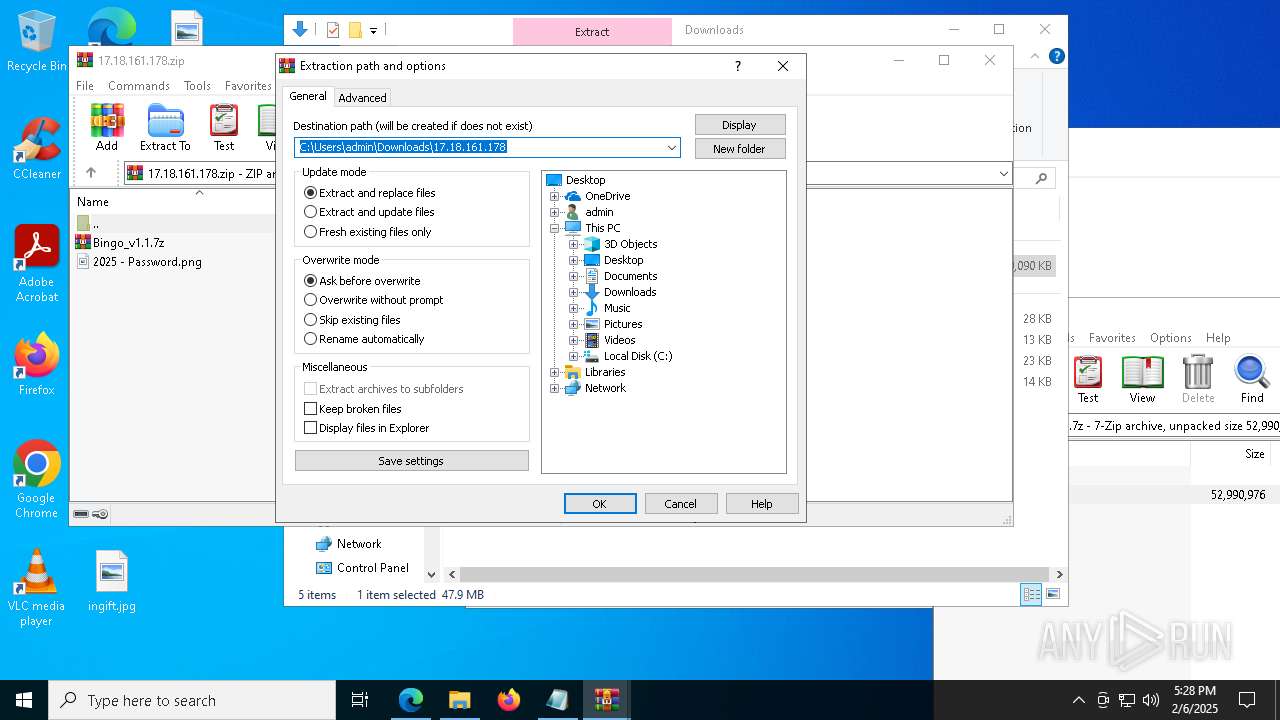Select Google Chrome desktop icon
1280x720 pixels.
tap(37, 480)
